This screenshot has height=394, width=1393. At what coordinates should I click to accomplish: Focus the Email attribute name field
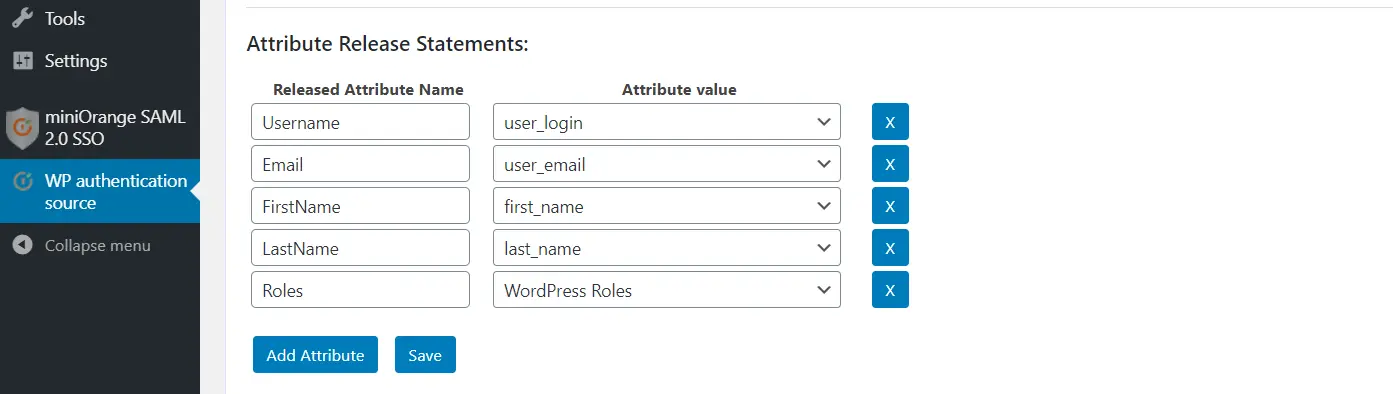(360, 164)
